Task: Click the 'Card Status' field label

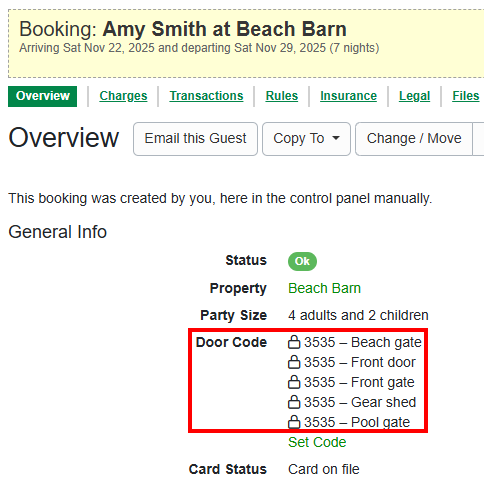Action: point(228,469)
